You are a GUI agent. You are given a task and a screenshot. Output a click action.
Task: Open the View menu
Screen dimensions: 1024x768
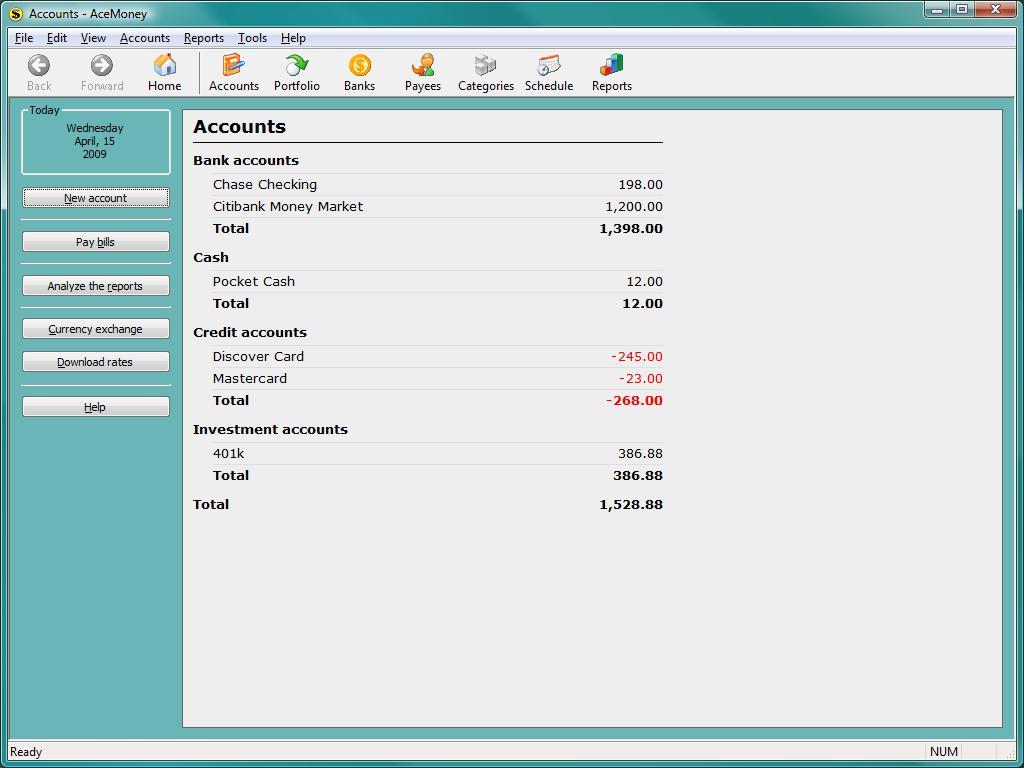coord(92,38)
